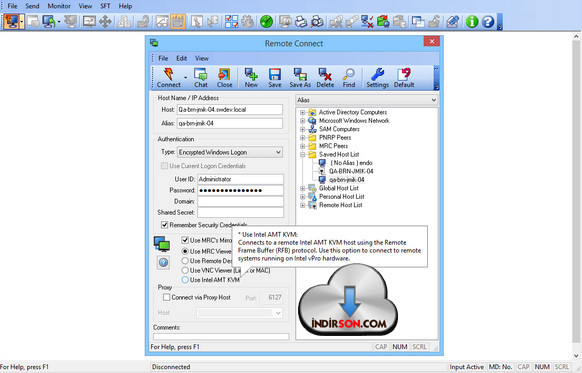Enable Connect via Proxy Host checkbox
582x373 pixels.
coord(167,297)
